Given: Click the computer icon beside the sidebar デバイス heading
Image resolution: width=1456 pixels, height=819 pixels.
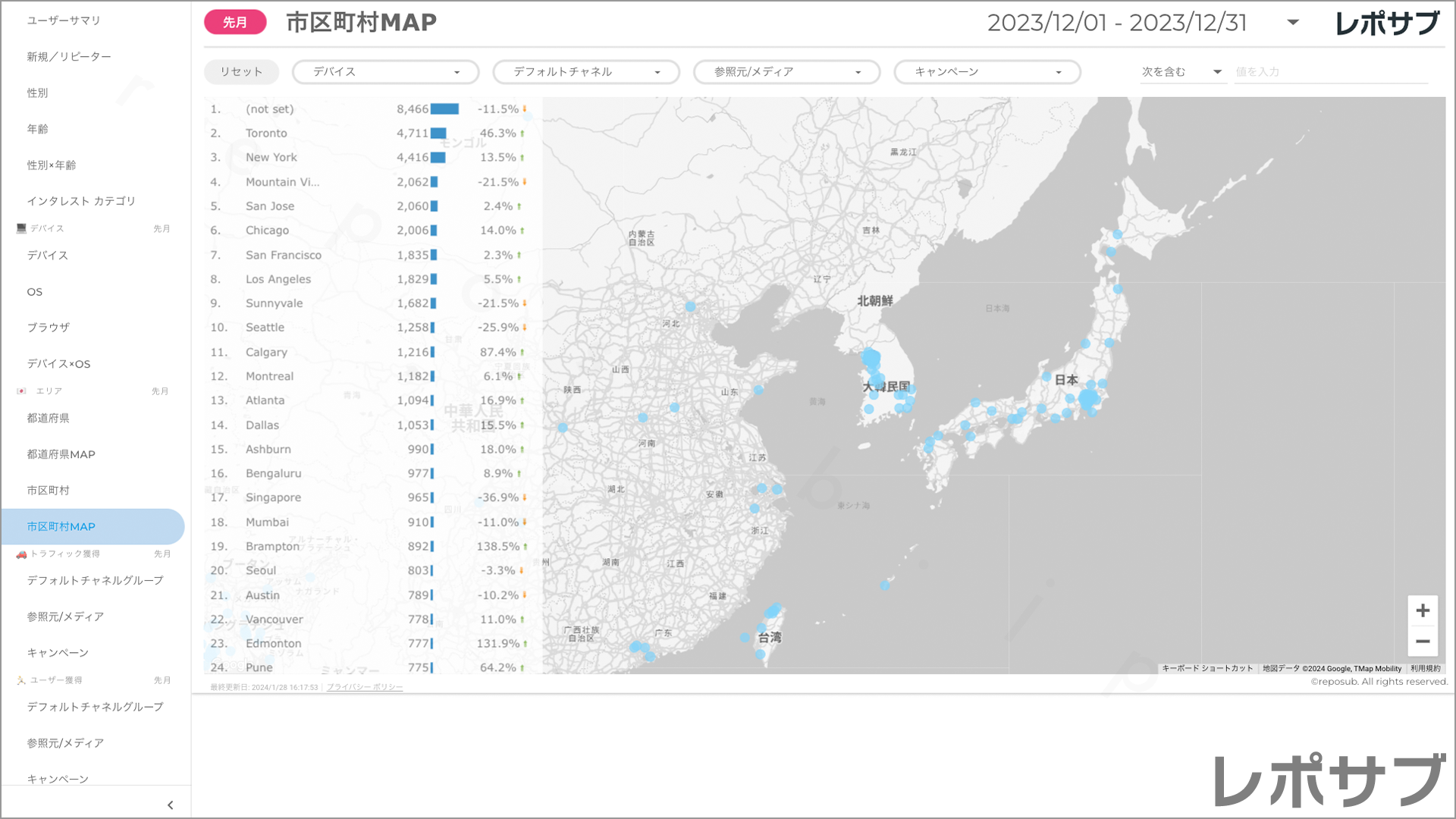Looking at the screenshot, I should (x=21, y=228).
